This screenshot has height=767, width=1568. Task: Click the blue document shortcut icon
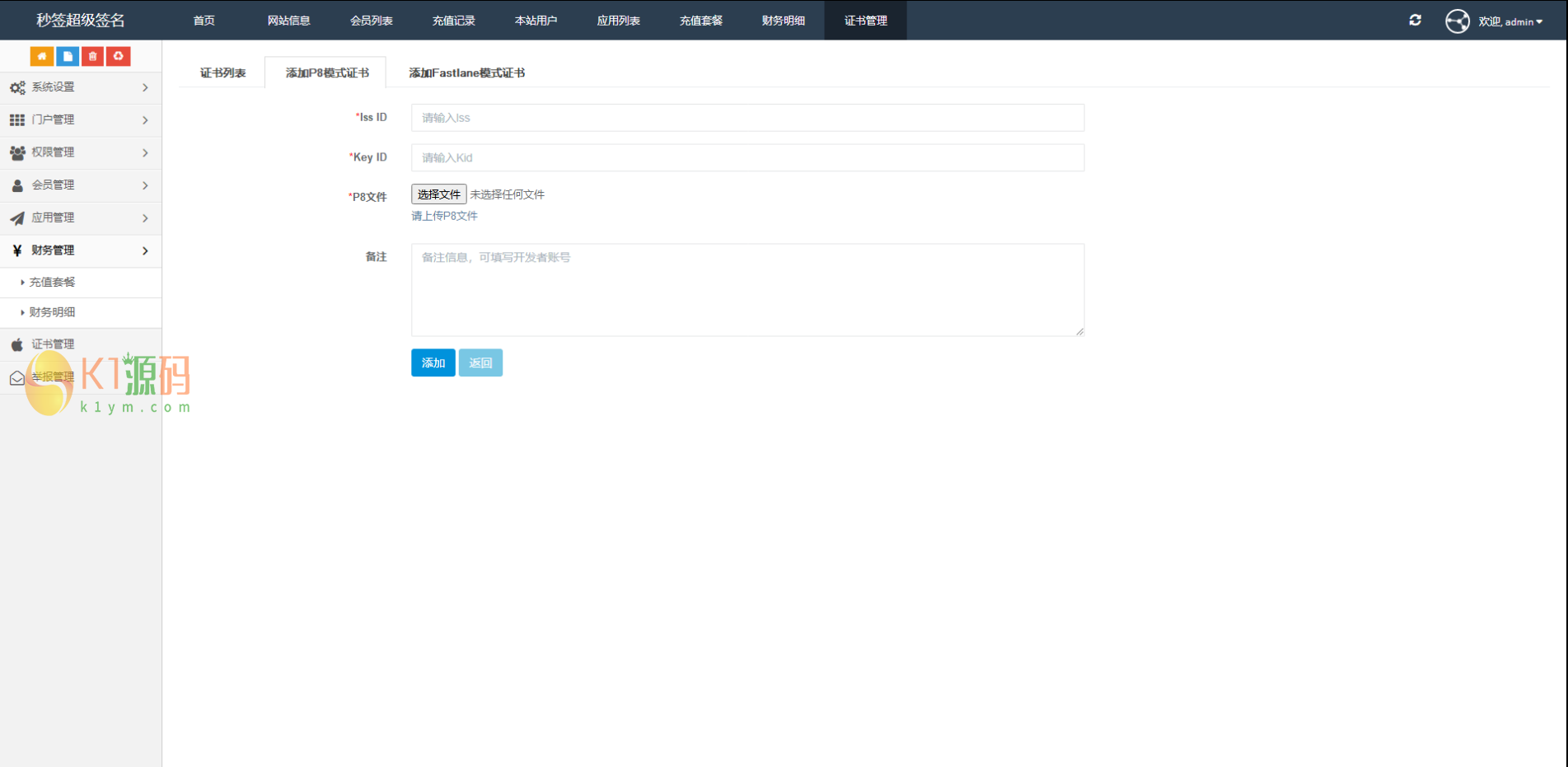tap(68, 56)
